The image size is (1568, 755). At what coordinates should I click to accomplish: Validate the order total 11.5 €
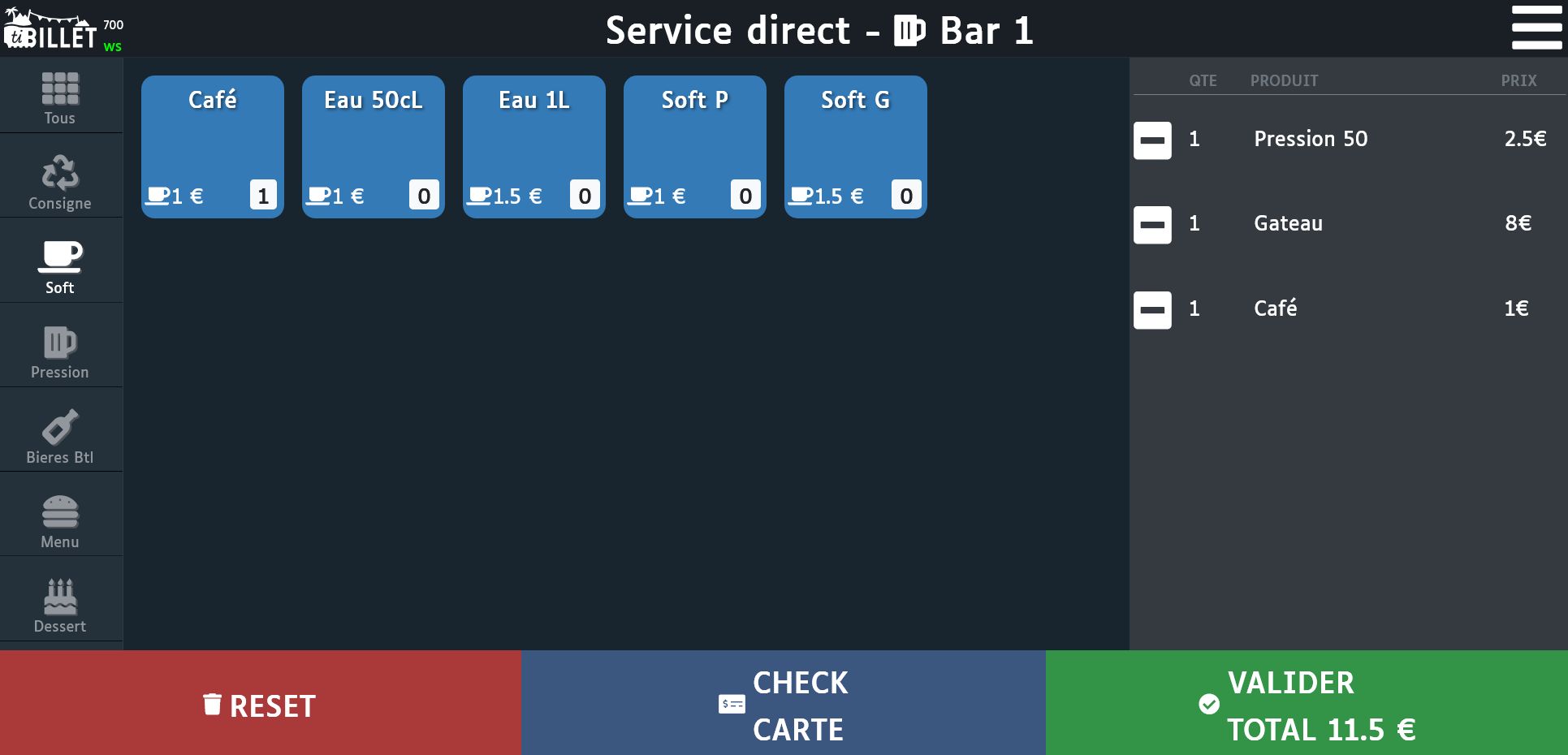[1306, 705]
